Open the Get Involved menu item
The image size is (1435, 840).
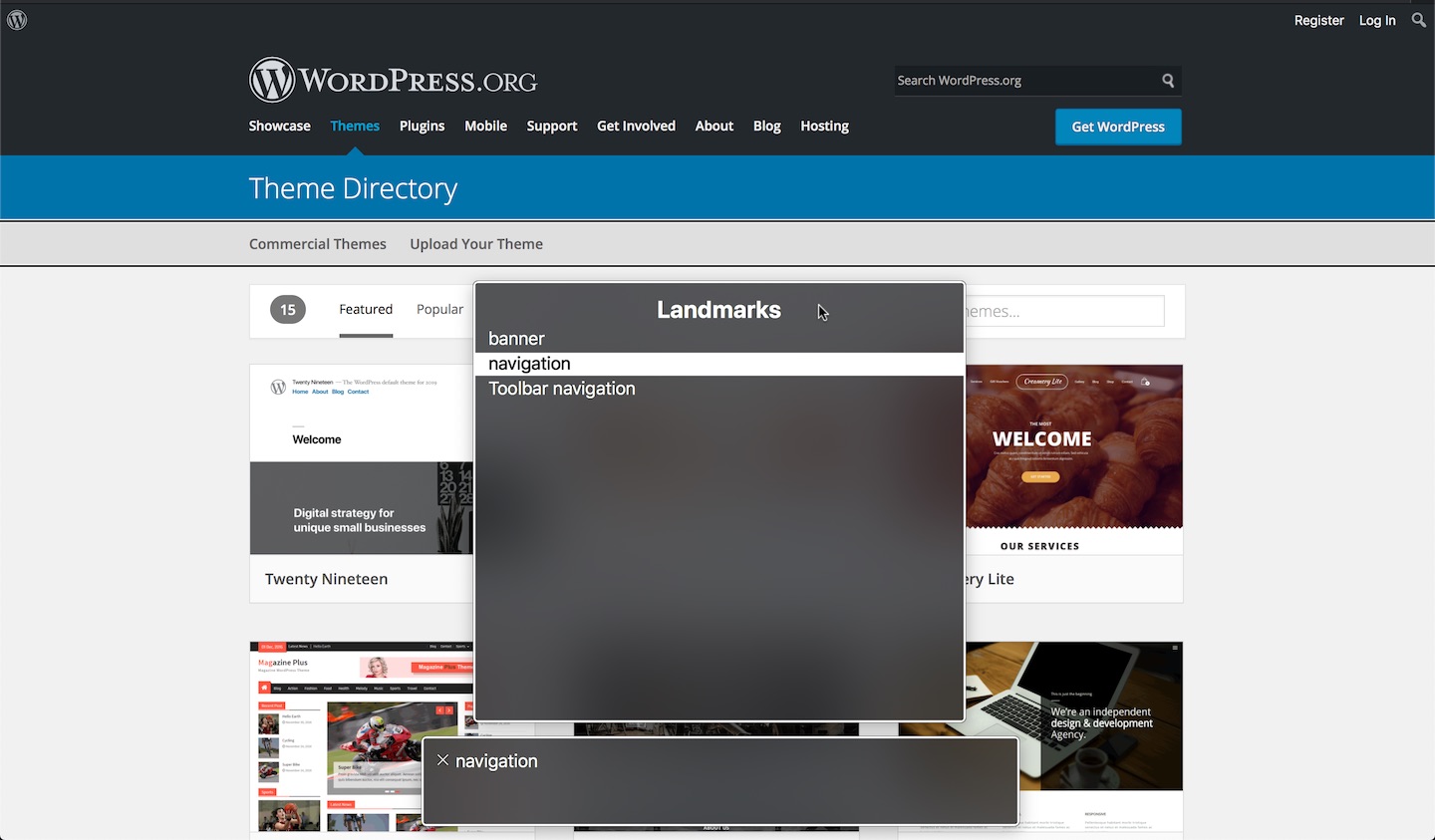click(636, 126)
